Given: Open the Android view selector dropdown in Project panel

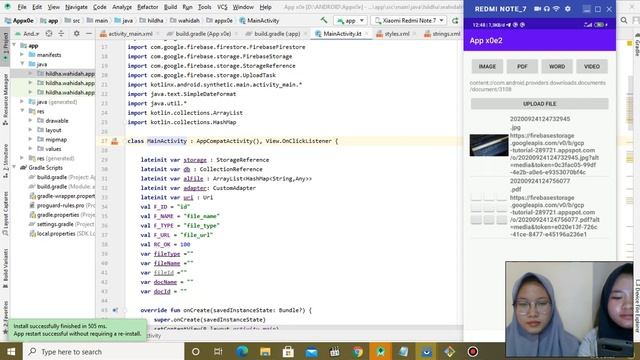Looking at the screenshot, I should [27, 33].
